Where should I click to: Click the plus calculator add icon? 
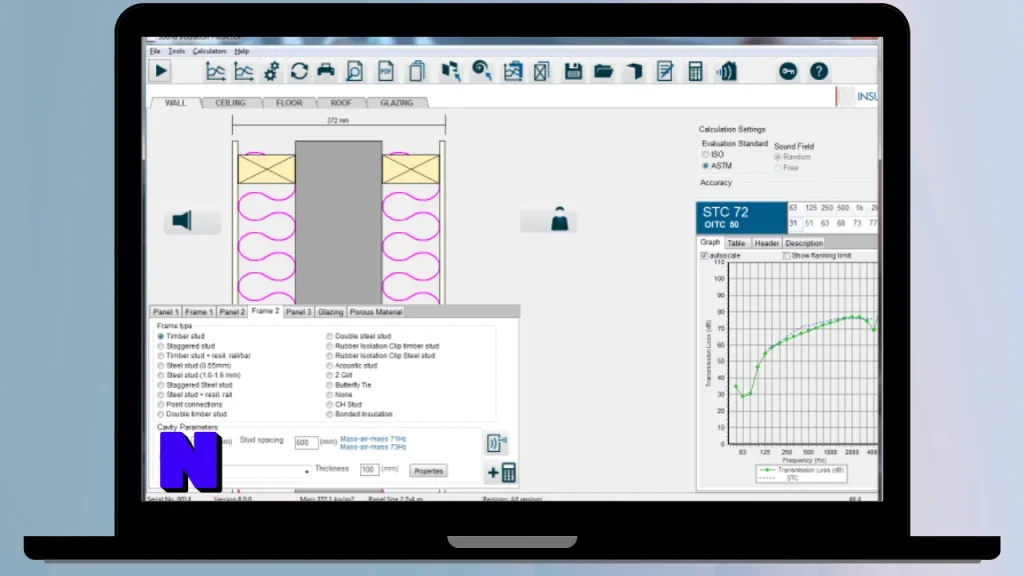click(x=502, y=472)
